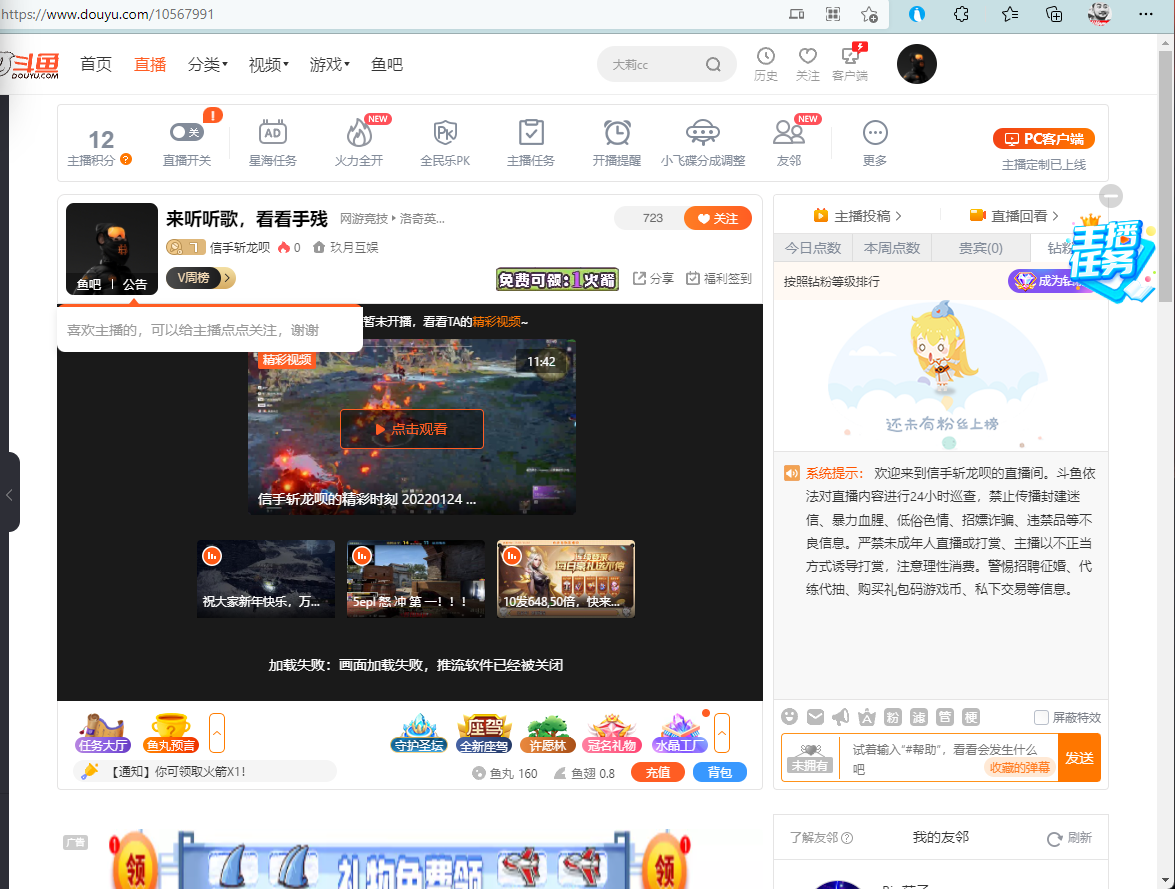Click the 福利签到 check-in link
The image size is (1175, 889).
tap(719, 278)
